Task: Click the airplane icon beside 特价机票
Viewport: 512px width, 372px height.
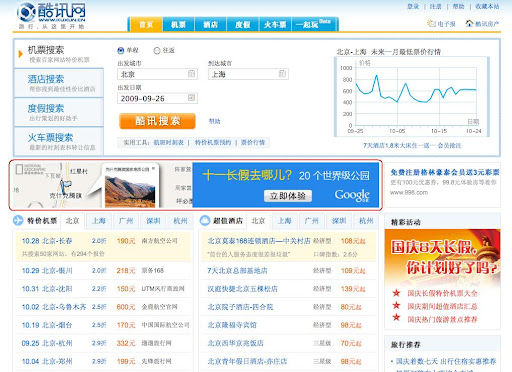Action: [18, 220]
